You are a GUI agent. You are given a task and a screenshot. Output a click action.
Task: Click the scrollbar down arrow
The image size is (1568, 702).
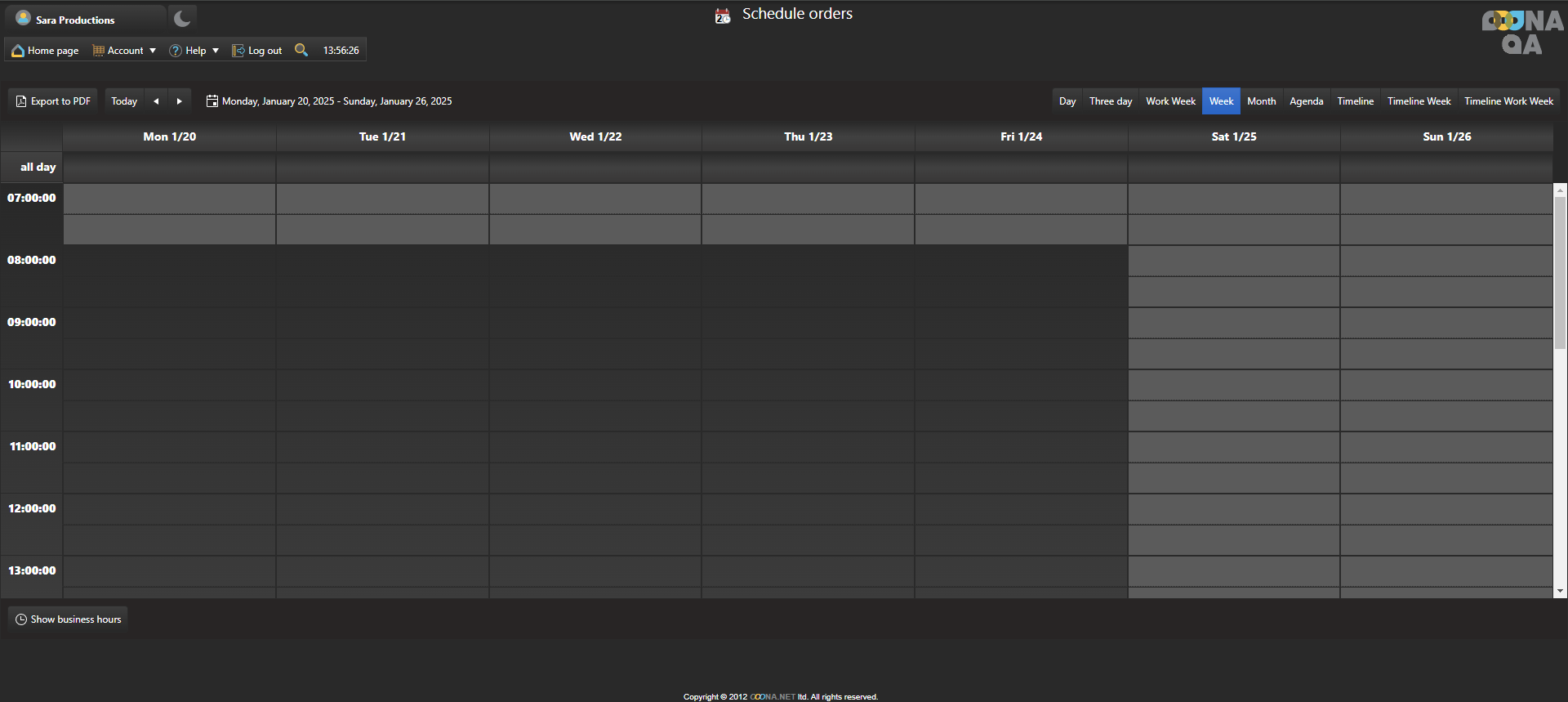click(x=1560, y=591)
